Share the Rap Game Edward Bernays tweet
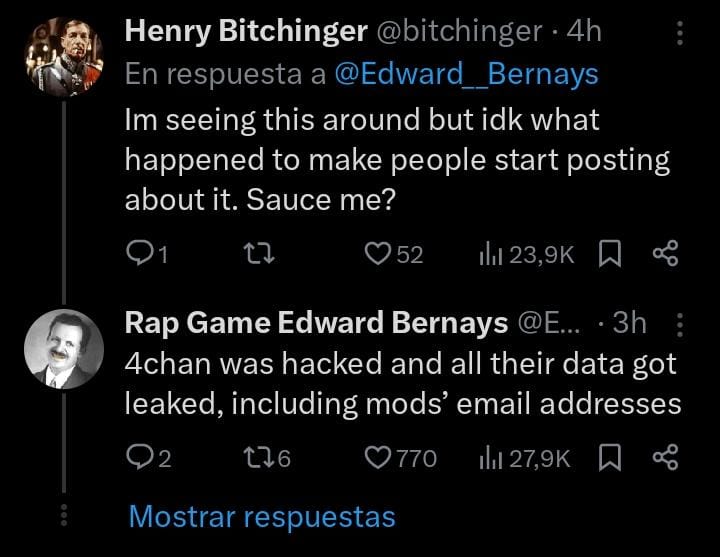 (665, 457)
